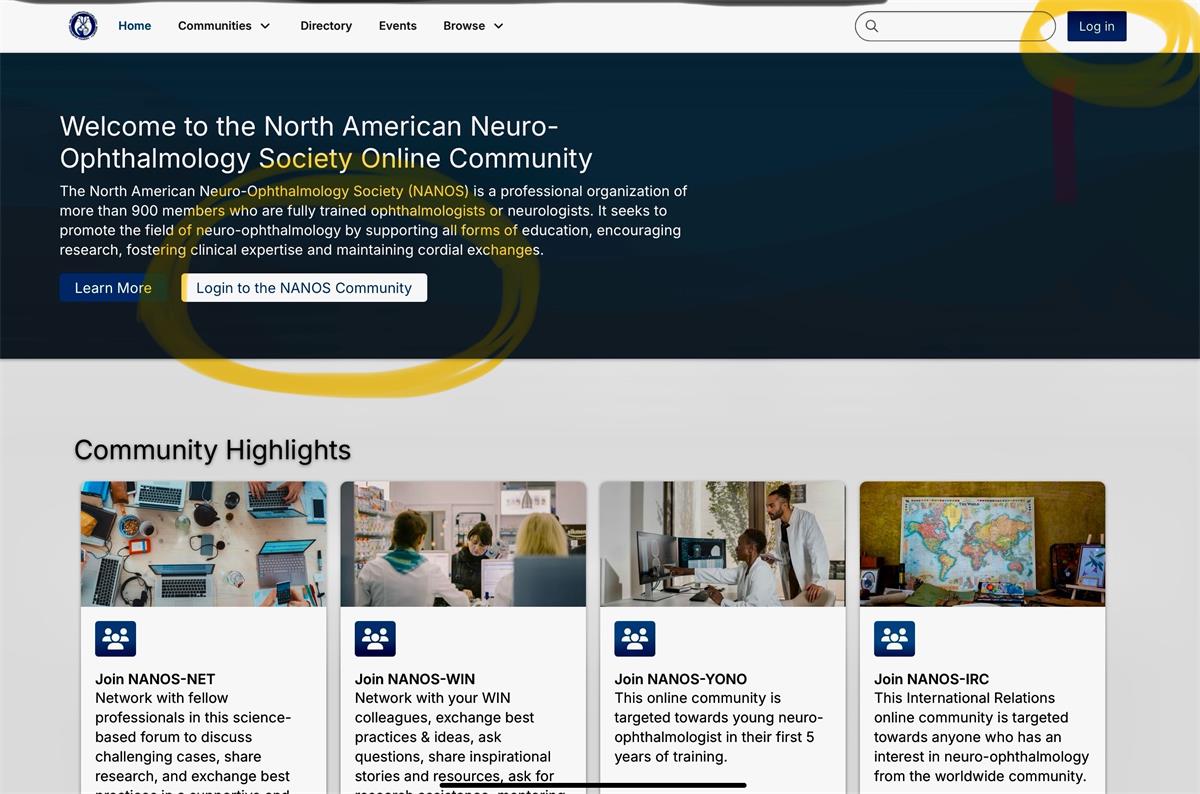Click the NANOS logo in the header
The height and width of the screenshot is (794, 1200).
83,25
